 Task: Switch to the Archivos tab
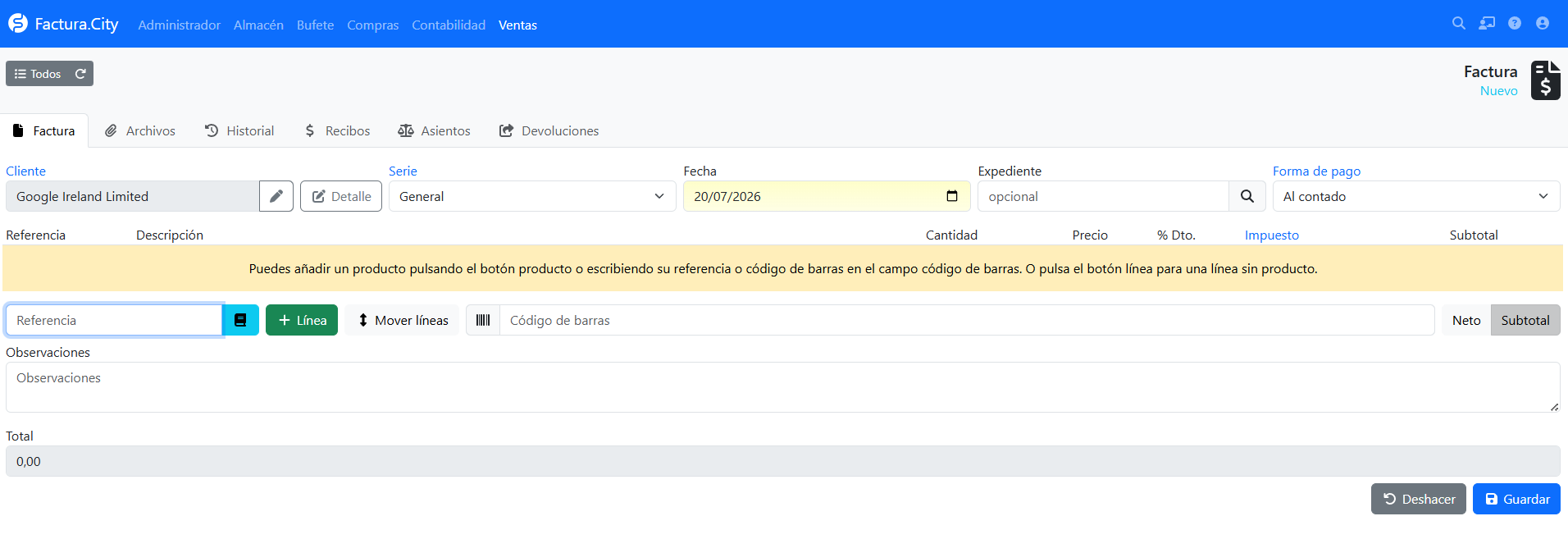tap(140, 130)
